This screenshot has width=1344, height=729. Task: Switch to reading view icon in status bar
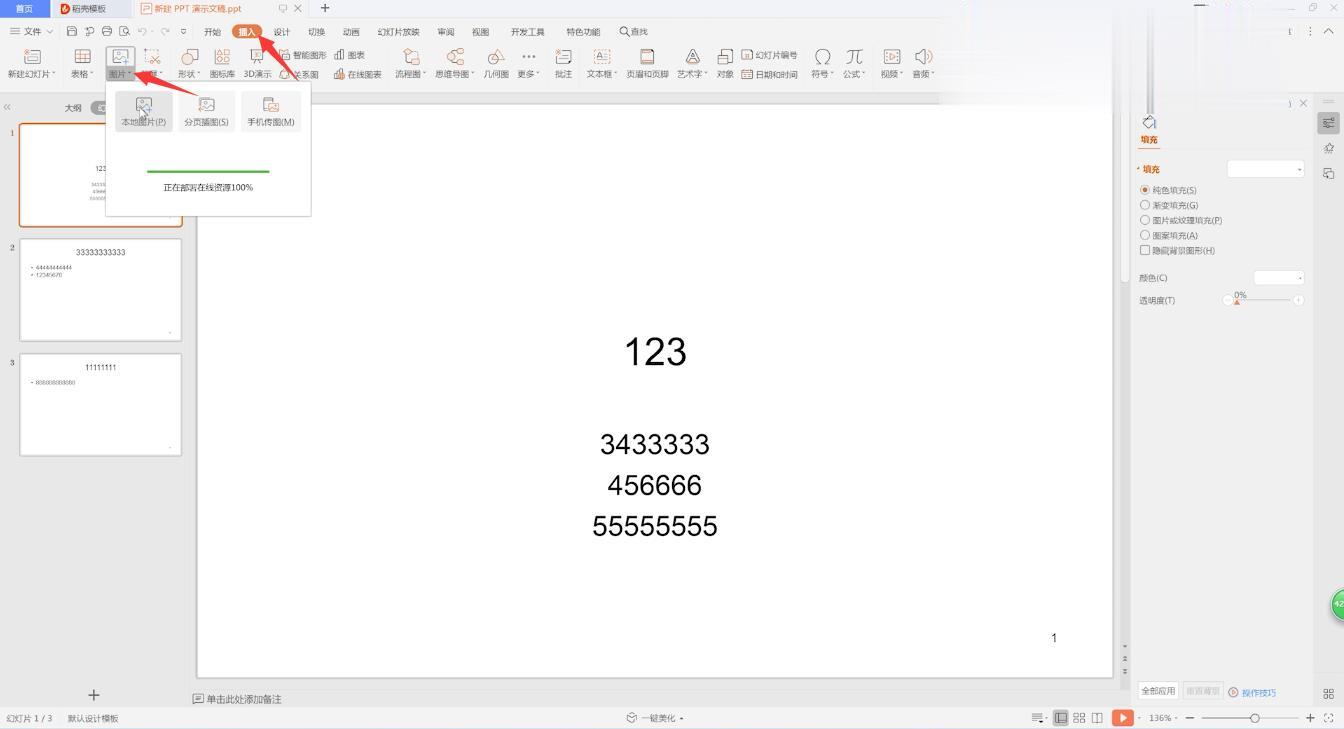(x=1097, y=718)
